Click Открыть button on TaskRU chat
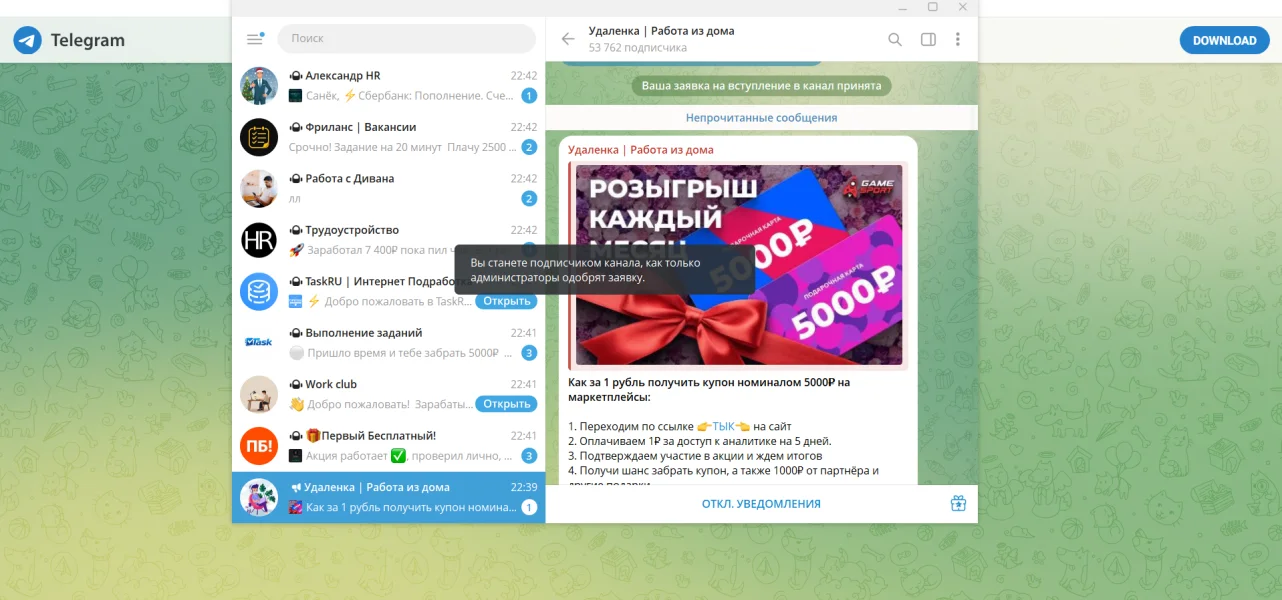This screenshot has width=1282, height=600. (x=506, y=301)
